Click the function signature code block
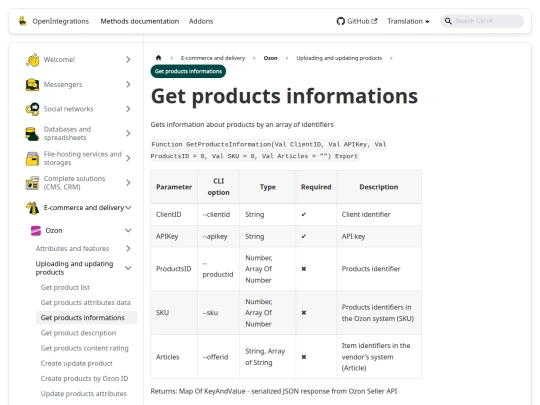Viewport: 540px width, 405px height. click(269, 150)
